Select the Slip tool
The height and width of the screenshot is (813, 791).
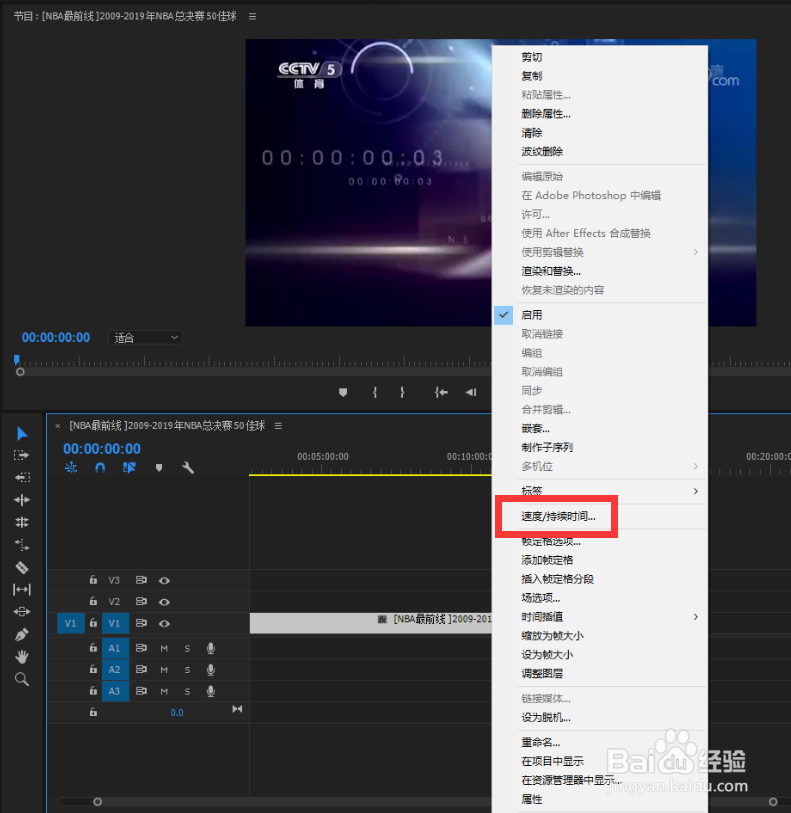[22, 590]
